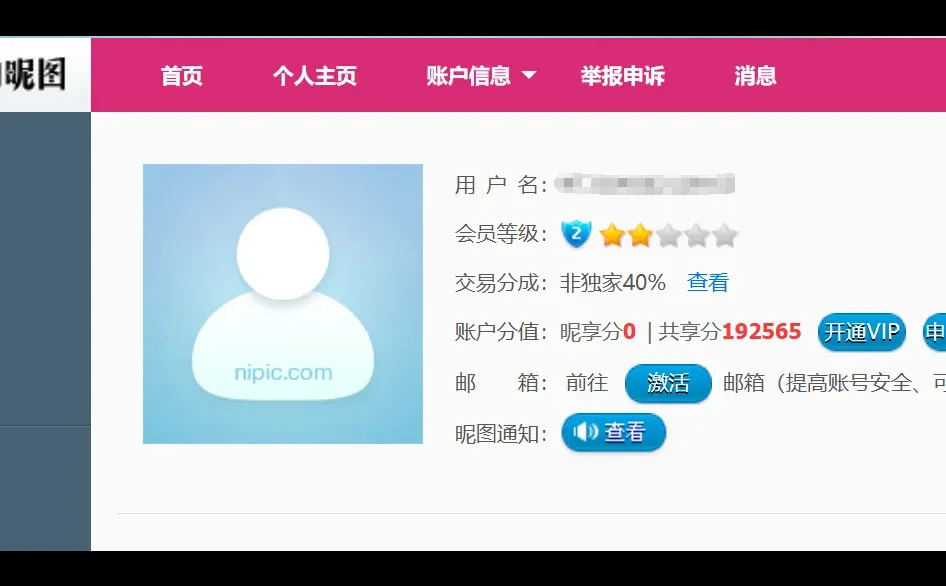This screenshot has width=946, height=586.
Task: Click the second gold star rating icon
Action: pyautogui.click(x=641, y=233)
